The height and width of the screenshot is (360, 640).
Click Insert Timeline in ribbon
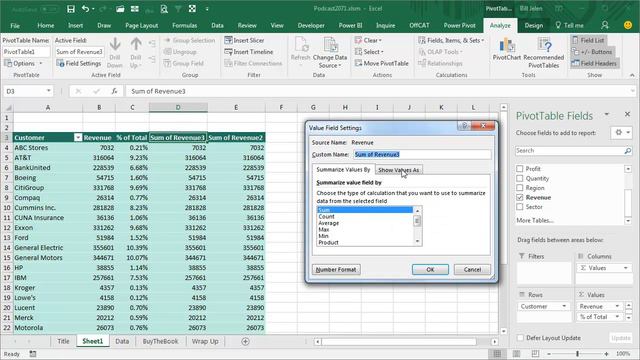(249, 52)
